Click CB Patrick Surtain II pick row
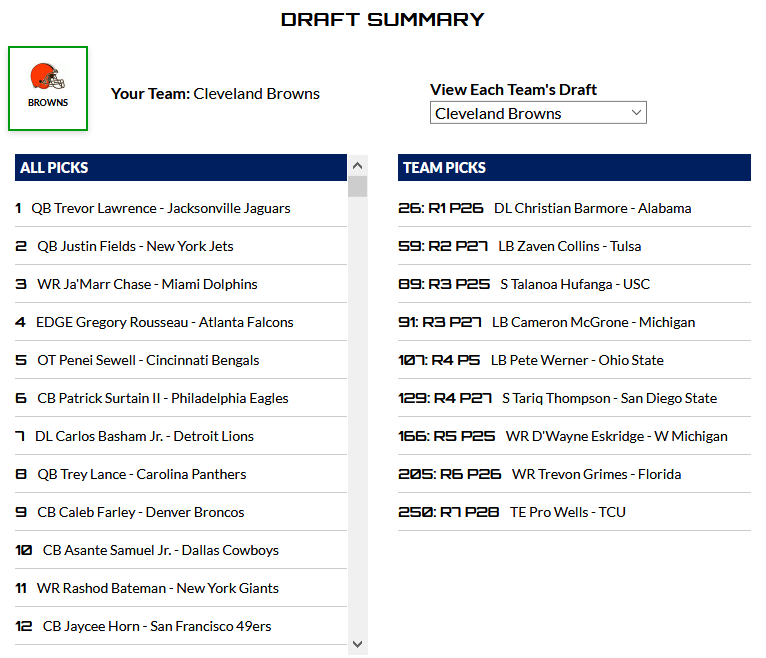 point(181,399)
